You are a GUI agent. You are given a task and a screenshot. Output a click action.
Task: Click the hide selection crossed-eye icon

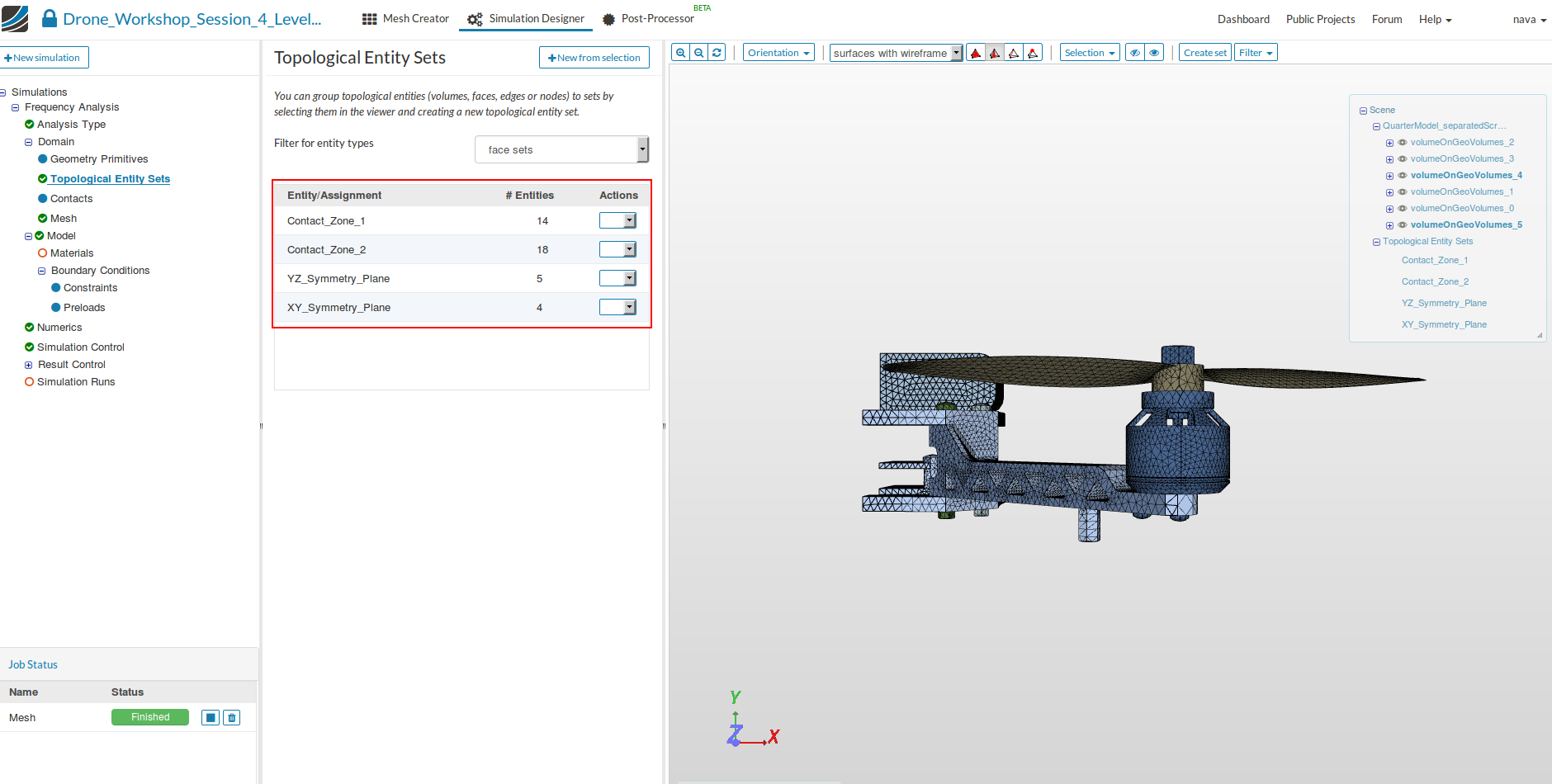pyautogui.click(x=1135, y=53)
